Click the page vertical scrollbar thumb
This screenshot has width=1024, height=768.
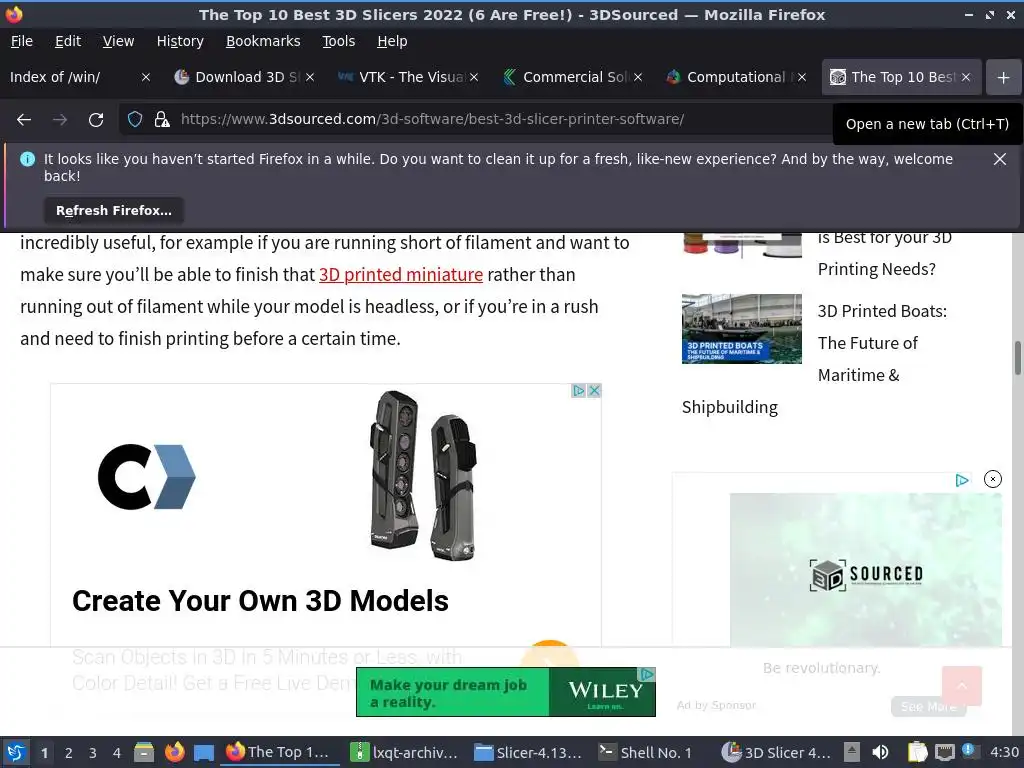tap(1017, 358)
